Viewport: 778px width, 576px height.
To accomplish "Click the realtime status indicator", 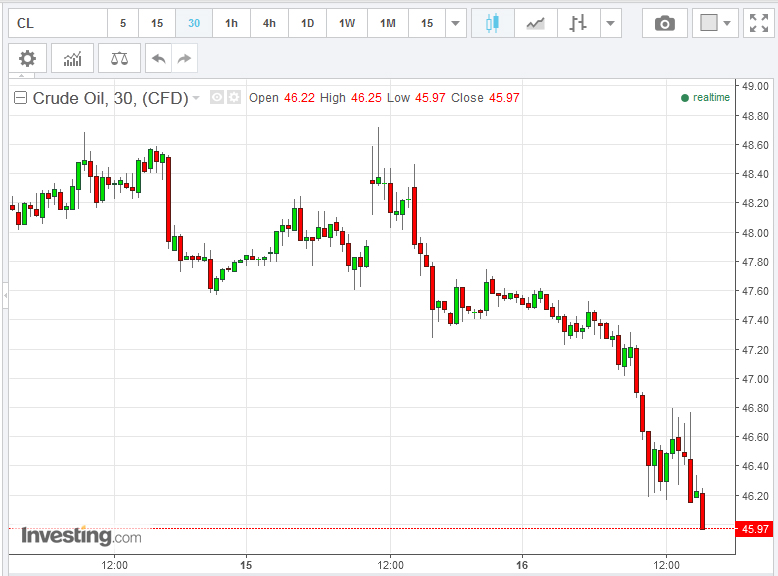I will point(705,98).
